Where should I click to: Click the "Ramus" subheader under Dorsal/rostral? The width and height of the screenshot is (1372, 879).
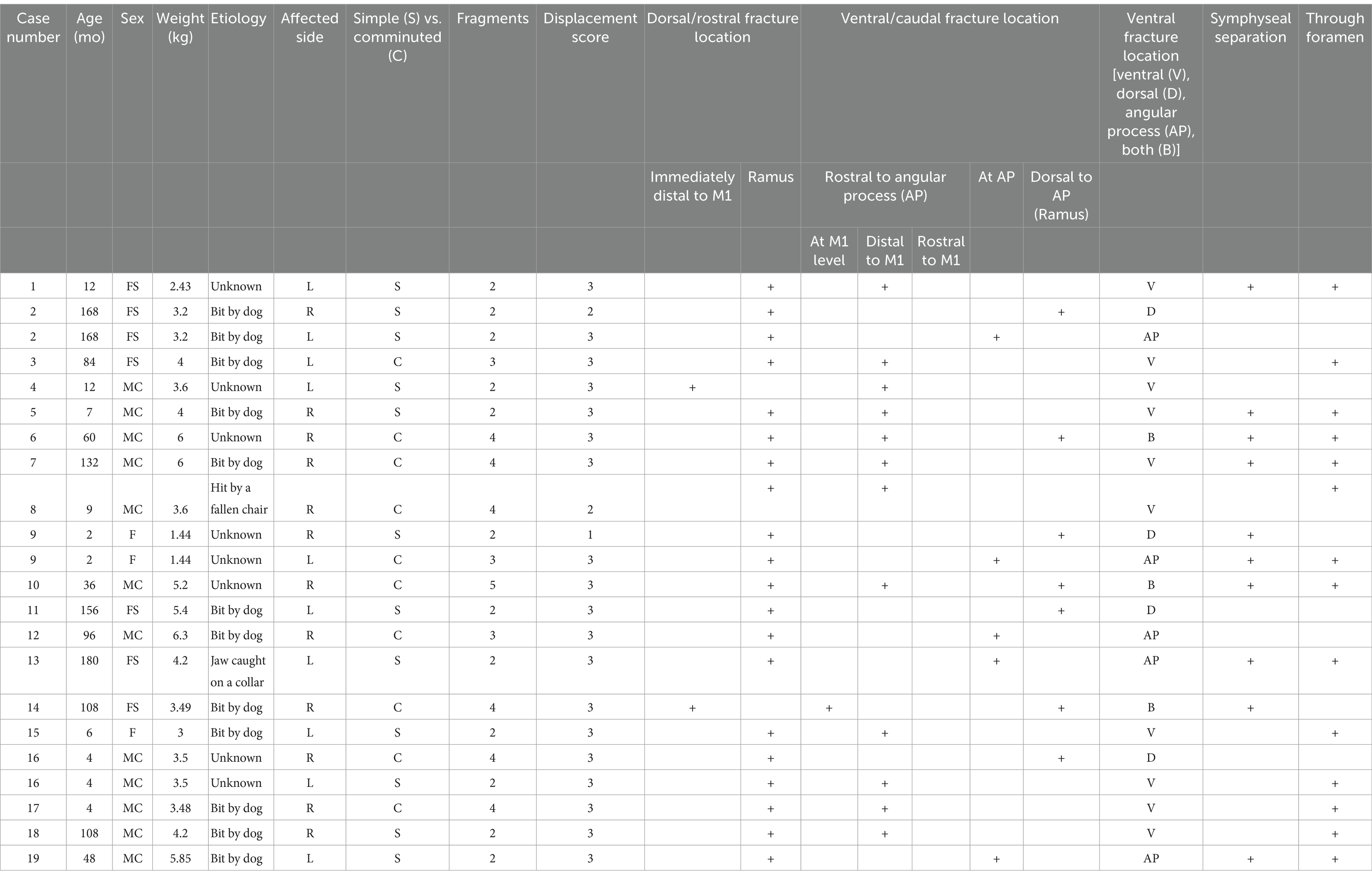coord(770,177)
